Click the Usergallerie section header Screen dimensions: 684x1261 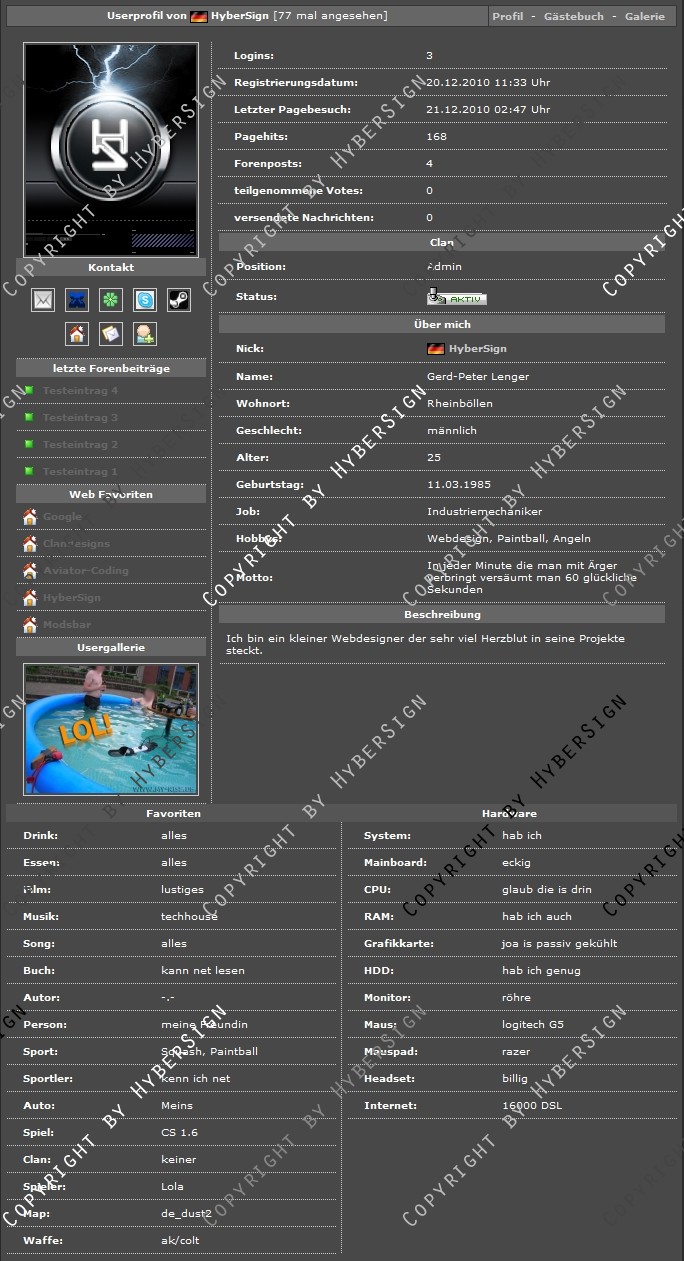(x=111, y=647)
